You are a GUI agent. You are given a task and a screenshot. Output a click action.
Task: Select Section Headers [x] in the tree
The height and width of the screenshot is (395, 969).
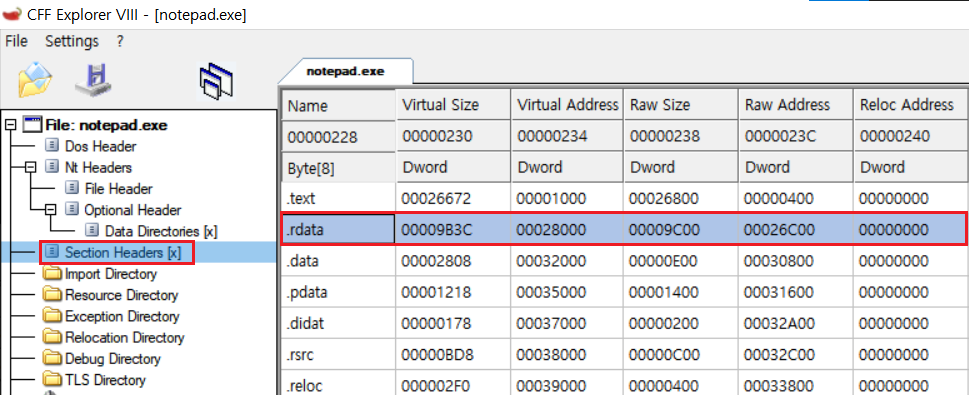click(x=123, y=252)
